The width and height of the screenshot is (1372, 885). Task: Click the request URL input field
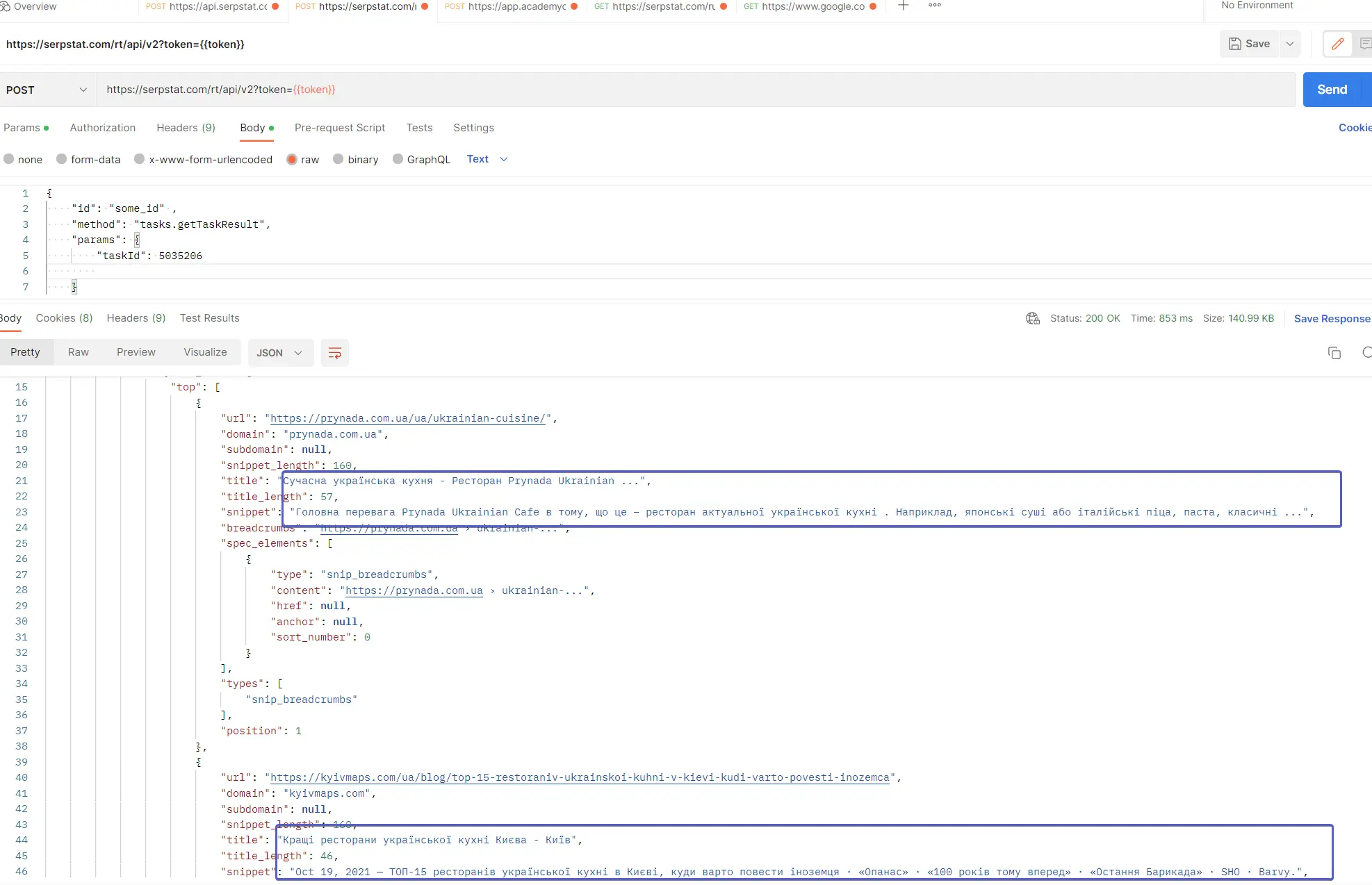tap(696, 90)
